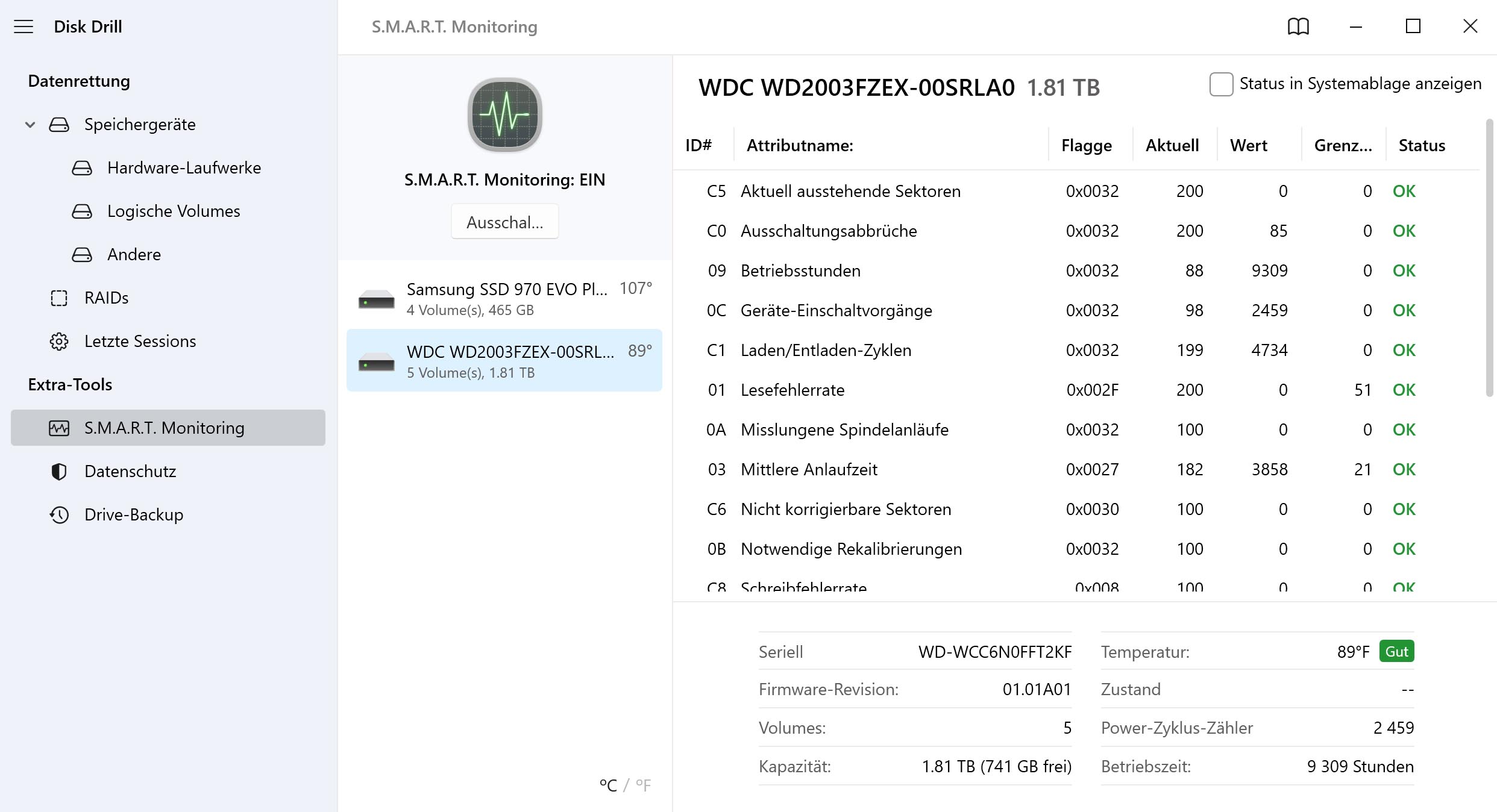Screen dimensions: 1497x812
Task: Open the help book icon
Action: (x=1298, y=27)
